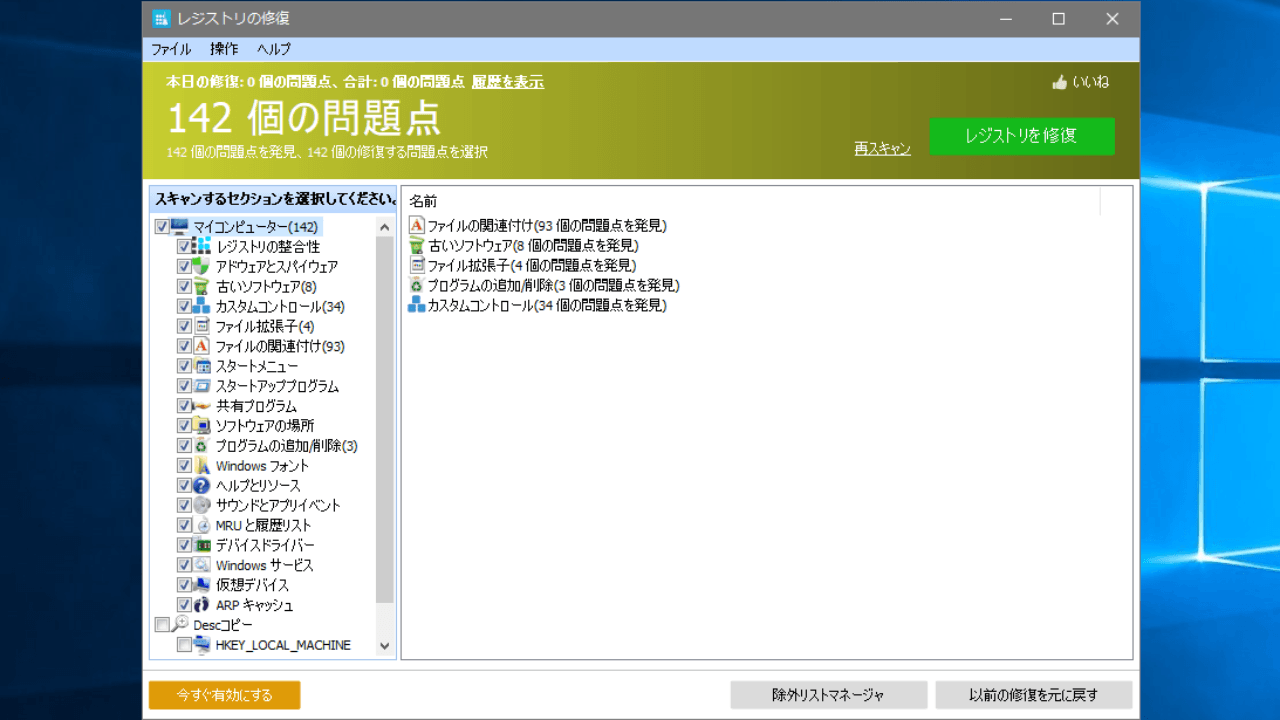
Task: Open the 履歴を表示 link
Action: 508,82
